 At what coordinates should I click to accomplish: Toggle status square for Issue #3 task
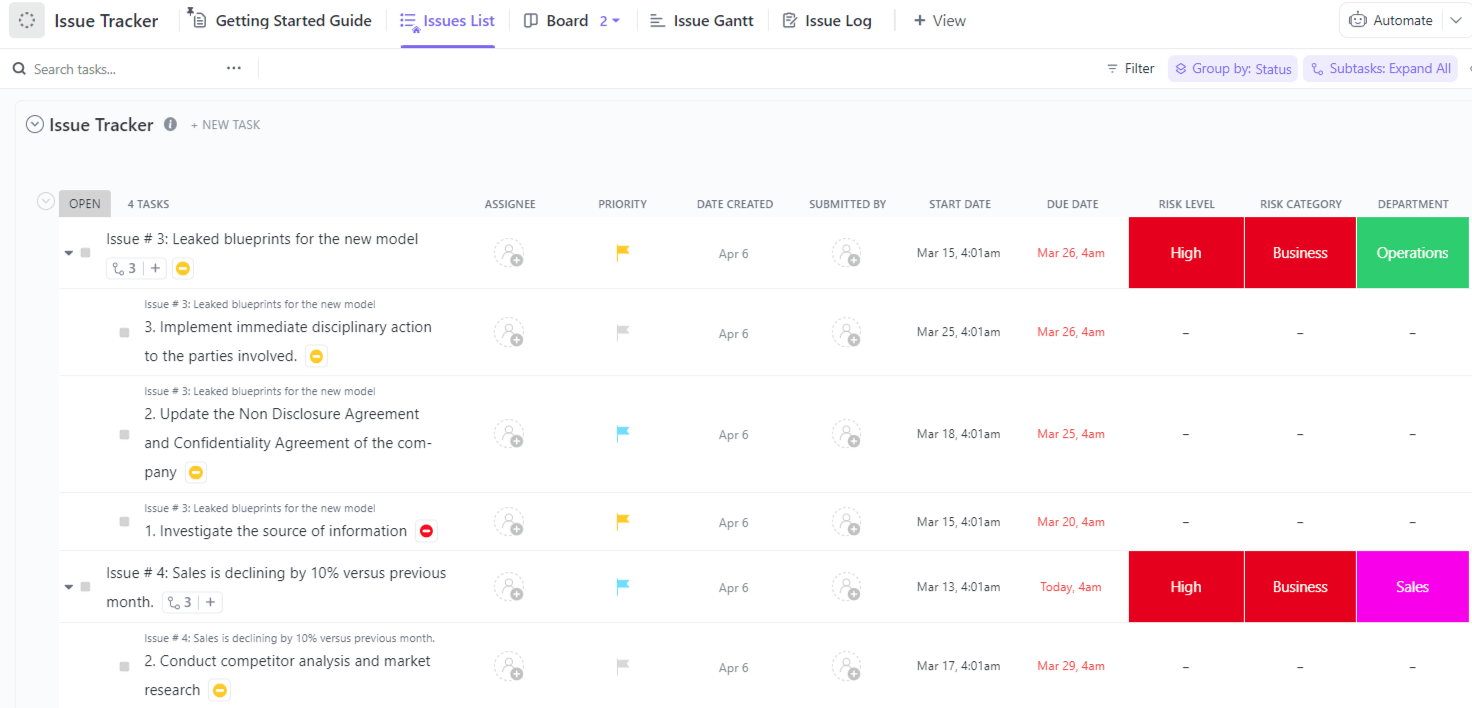pyautogui.click(x=86, y=253)
